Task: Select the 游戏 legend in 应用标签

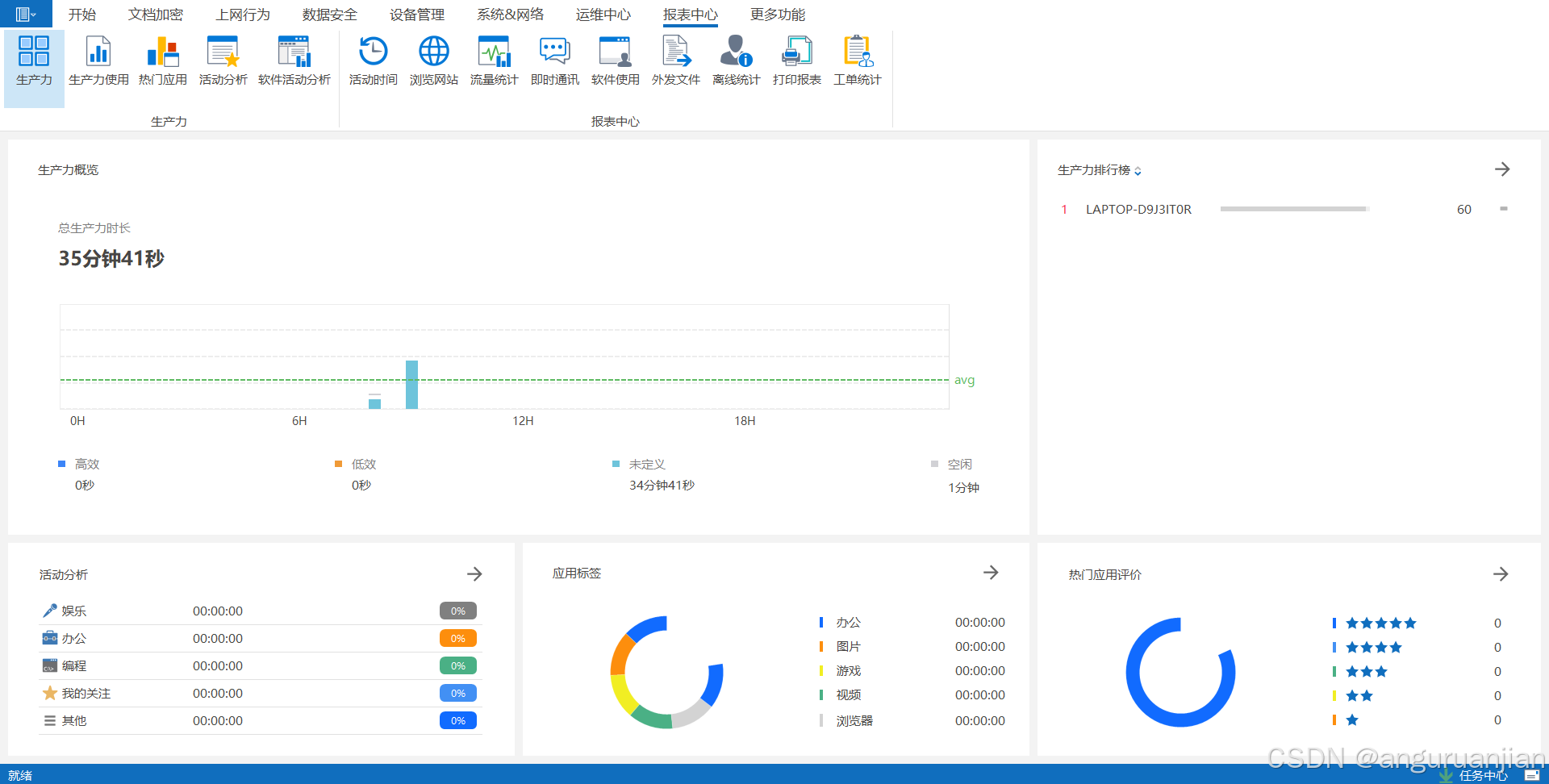Action: [x=841, y=670]
